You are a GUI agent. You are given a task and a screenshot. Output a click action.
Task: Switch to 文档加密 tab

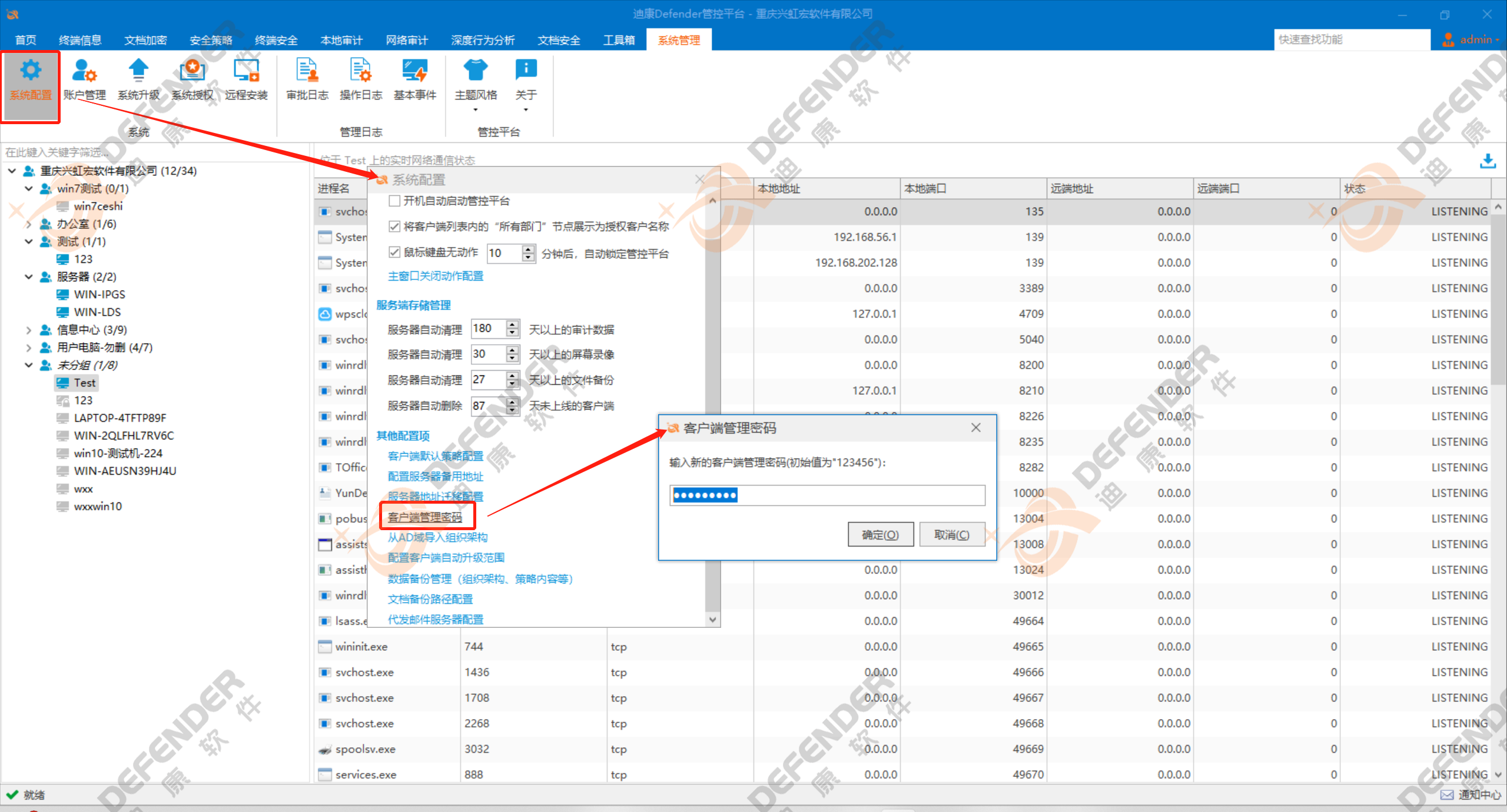(145, 40)
